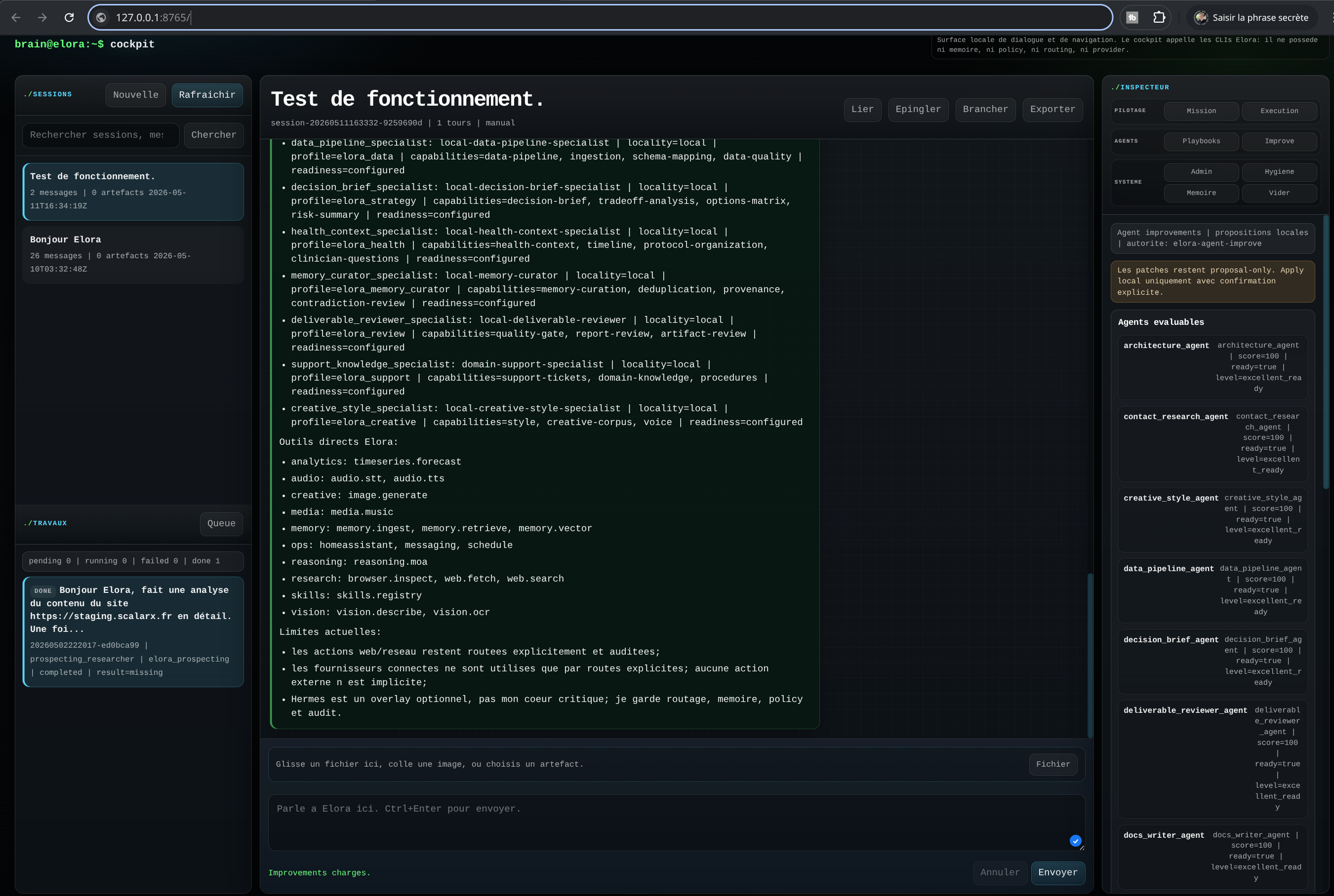Click the Envoyer send button
Screen dimensions: 1334x896
coord(1057,873)
